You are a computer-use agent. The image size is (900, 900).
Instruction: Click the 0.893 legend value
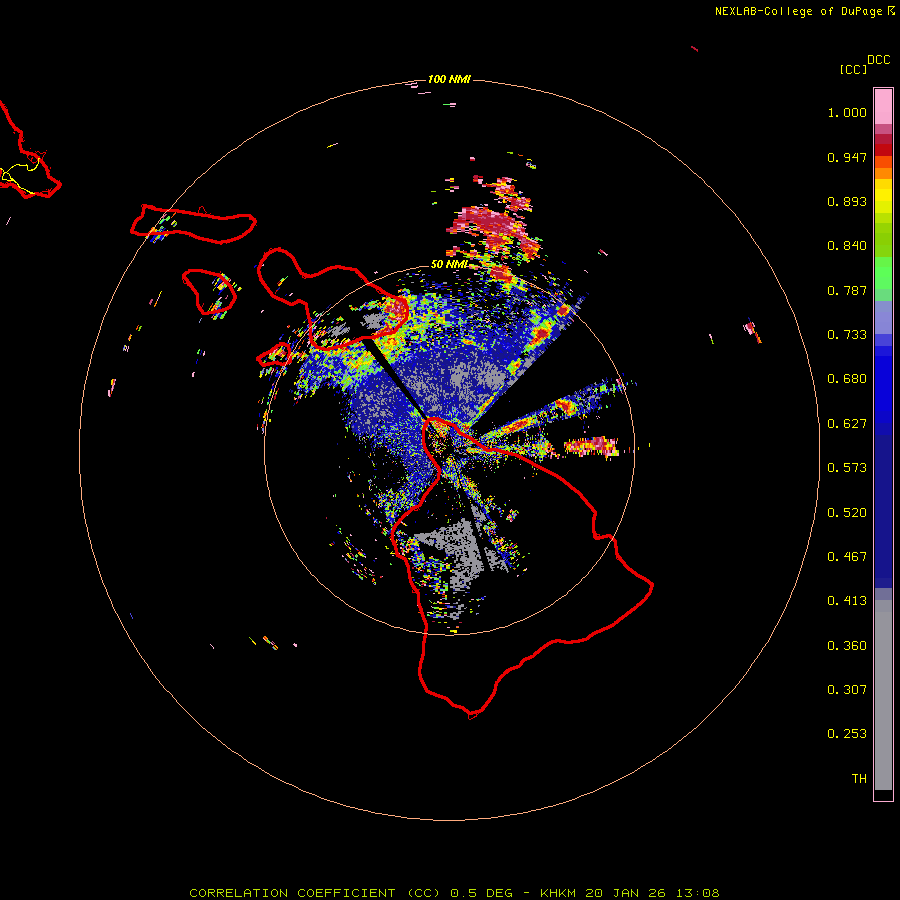click(847, 201)
